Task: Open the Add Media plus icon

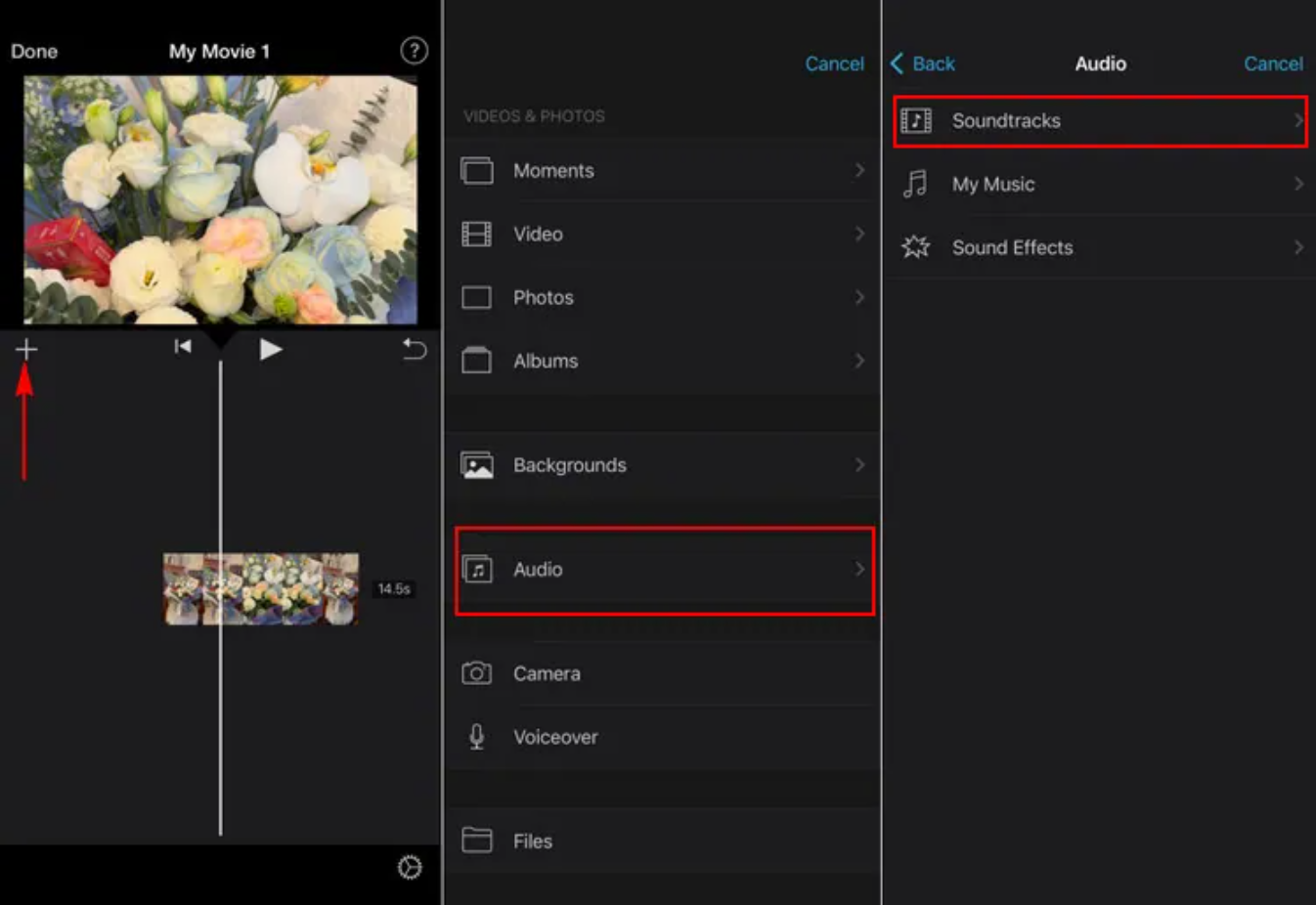Action: coord(25,348)
